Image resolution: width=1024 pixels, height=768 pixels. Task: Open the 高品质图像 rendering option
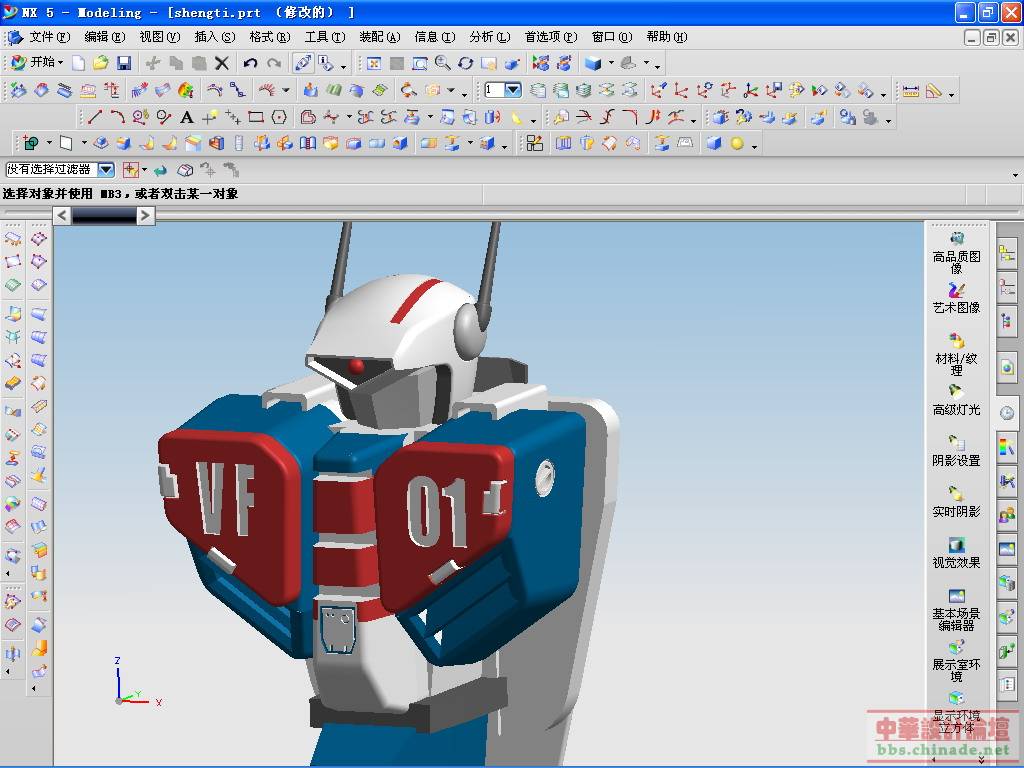[957, 253]
